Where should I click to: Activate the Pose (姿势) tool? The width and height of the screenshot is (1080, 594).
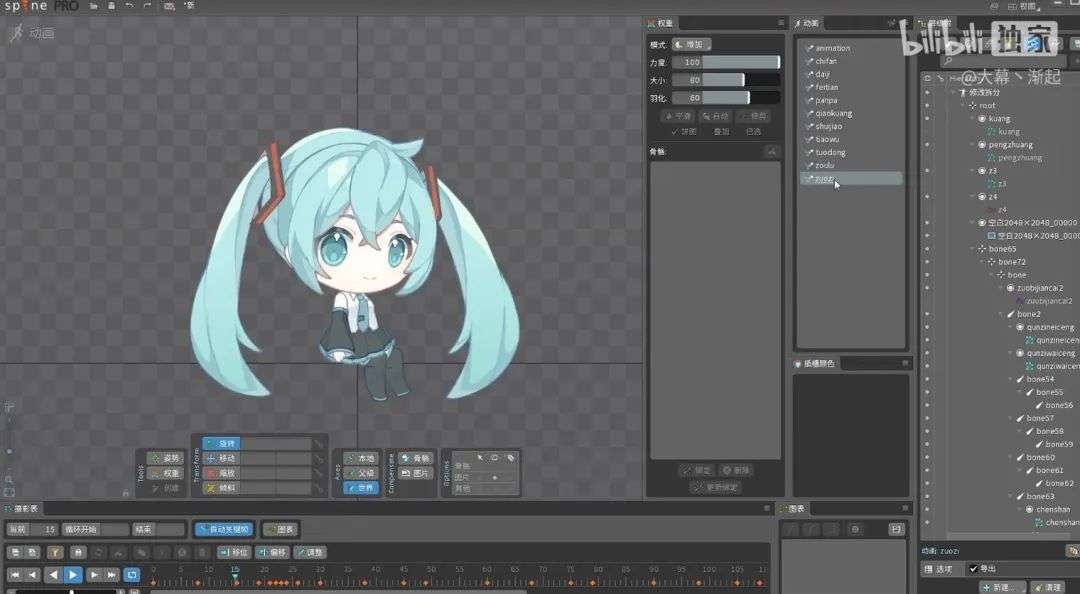point(165,458)
